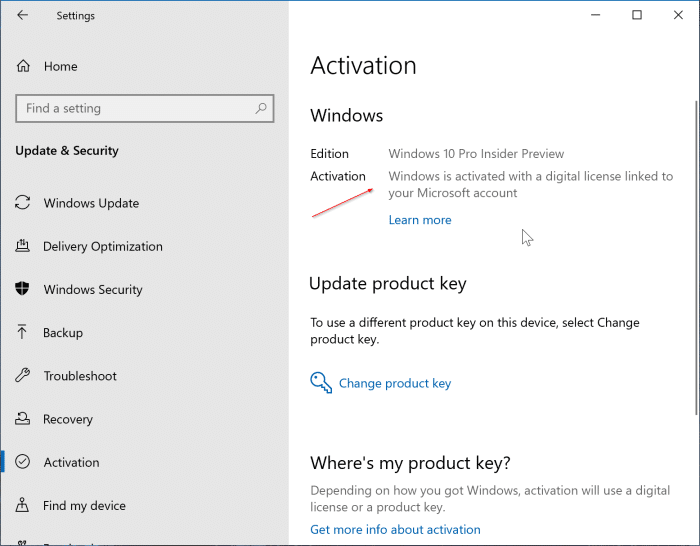
Task: Click the back arrow in Settings
Action: coord(22,15)
